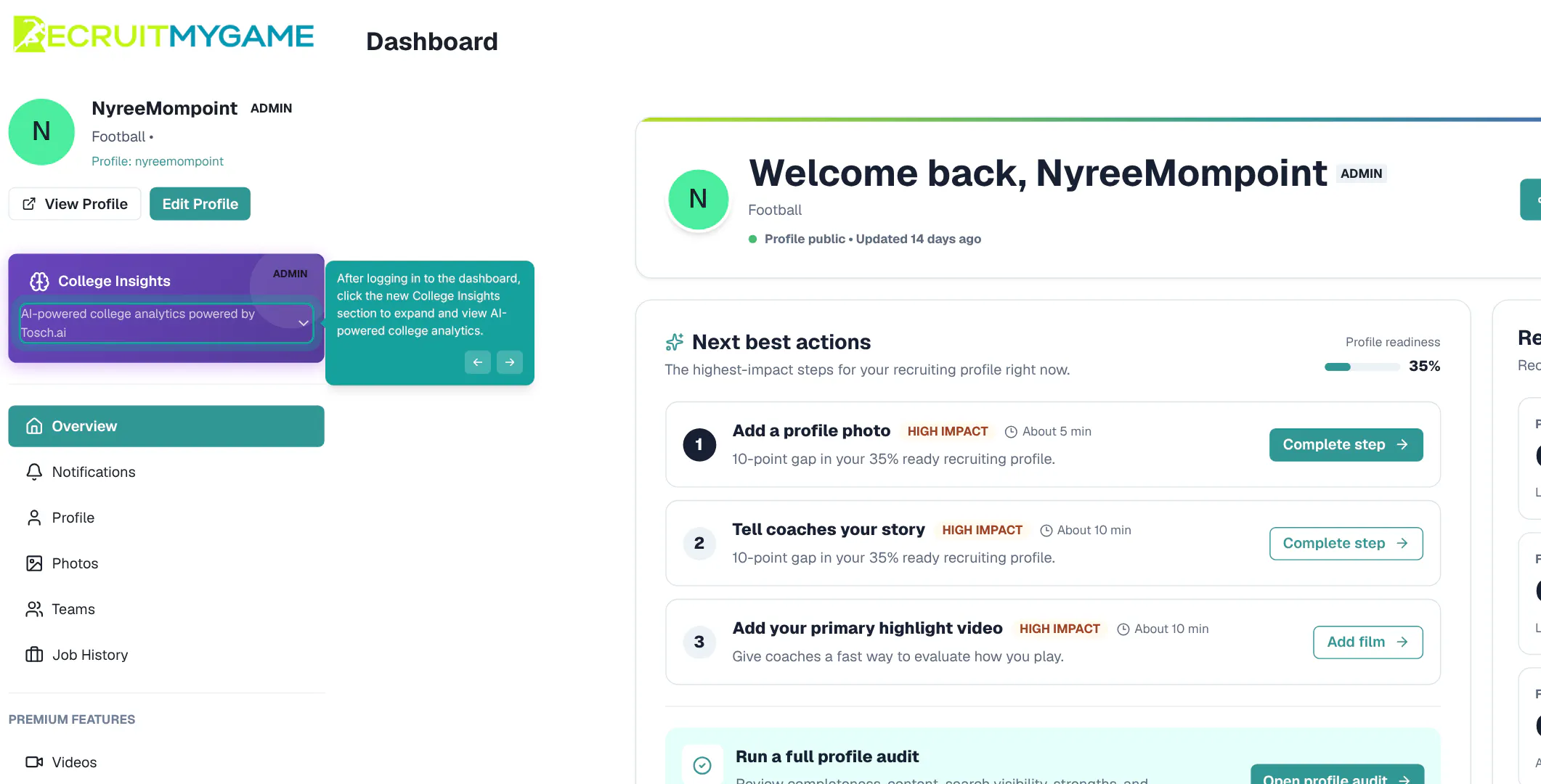Image resolution: width=1541 pixels, height=784 pixels.
Task: Click the View Profile button
Action: tap(75, 204)
